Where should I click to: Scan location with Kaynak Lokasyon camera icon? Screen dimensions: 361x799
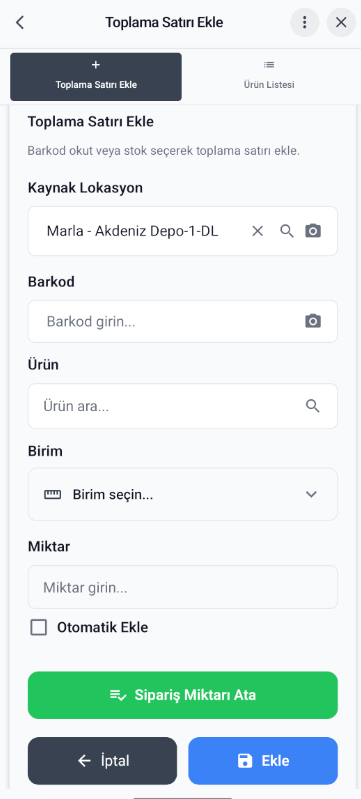(x=313, y=231)
